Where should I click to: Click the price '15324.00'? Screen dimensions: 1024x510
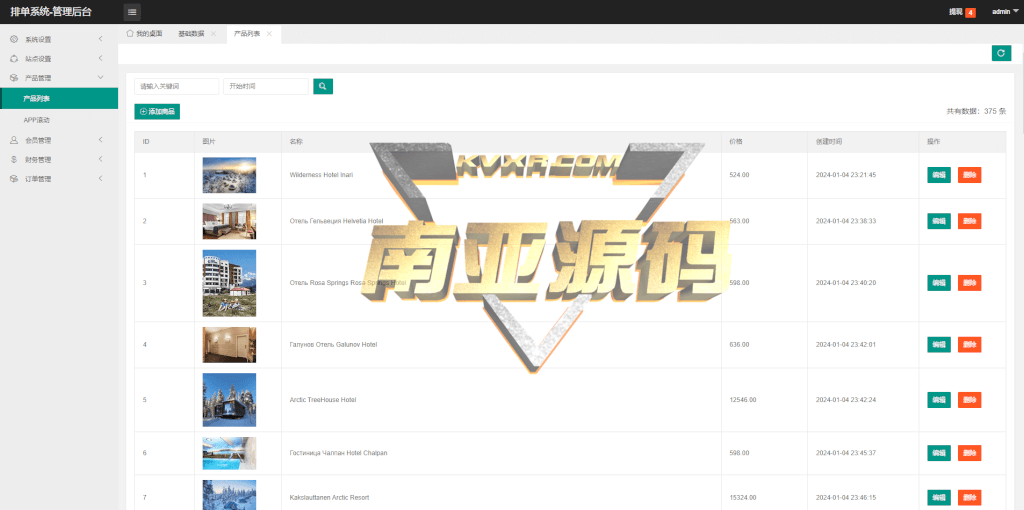click(x=743, y=498)
